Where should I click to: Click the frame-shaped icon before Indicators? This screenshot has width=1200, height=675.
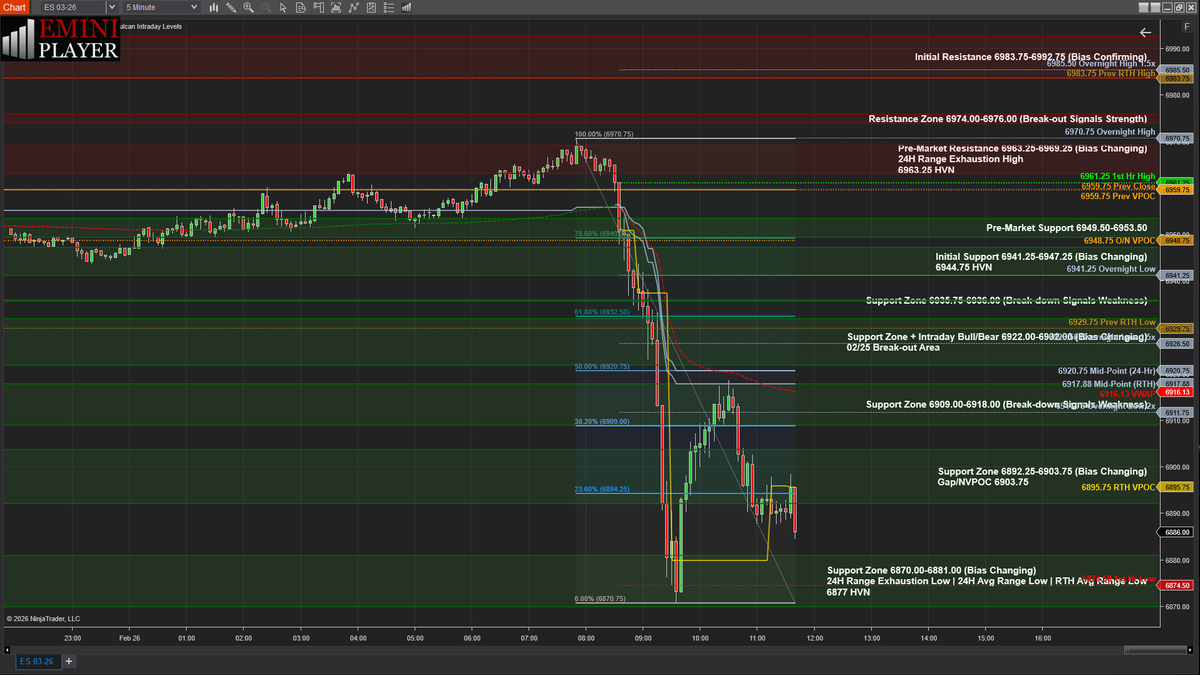336,7
